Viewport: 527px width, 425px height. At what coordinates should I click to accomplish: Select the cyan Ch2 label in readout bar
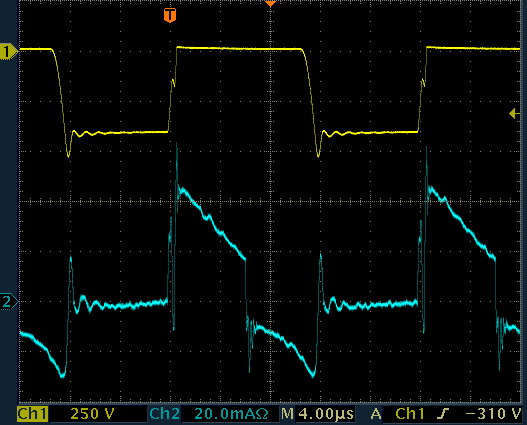click(x=164, y=414)
